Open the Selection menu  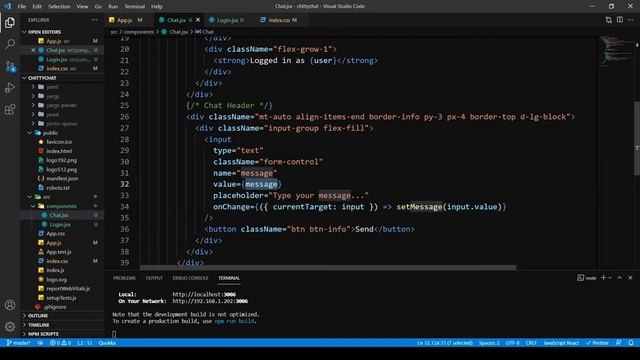point(59,7)
